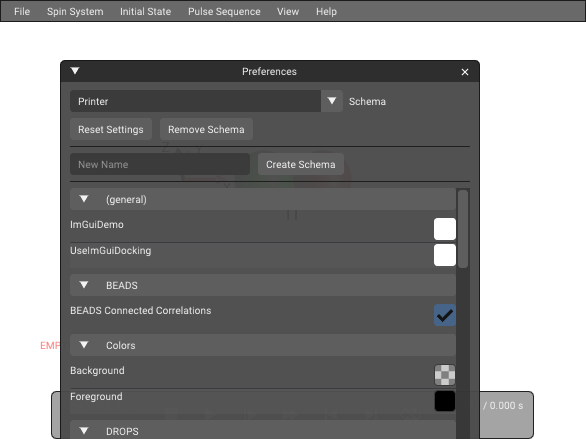
Task: Open the Schema dropdown arrow
Action: pos(331,101)
